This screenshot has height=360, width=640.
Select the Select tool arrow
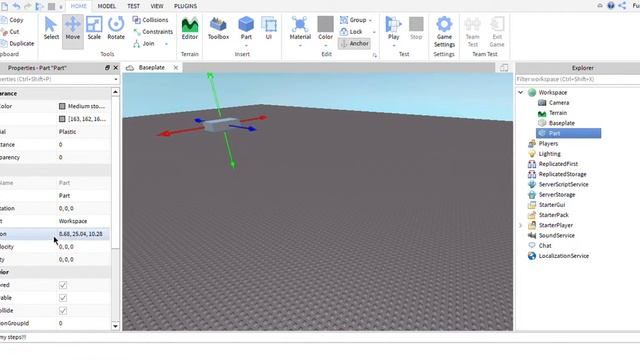[x=51, y=29]
